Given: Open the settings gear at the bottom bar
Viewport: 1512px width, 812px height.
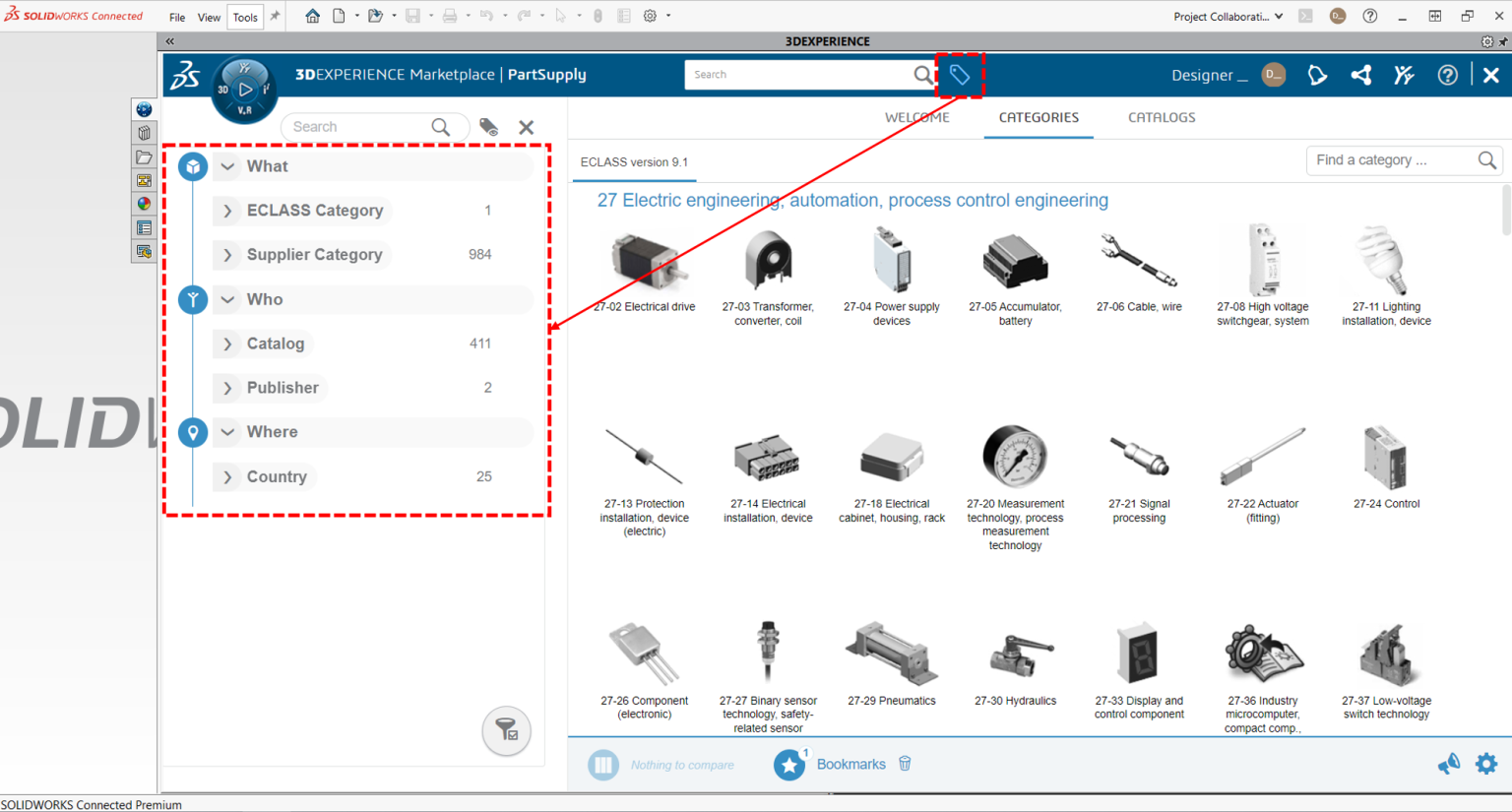Looking at the screenshot, I should 1485,764.
